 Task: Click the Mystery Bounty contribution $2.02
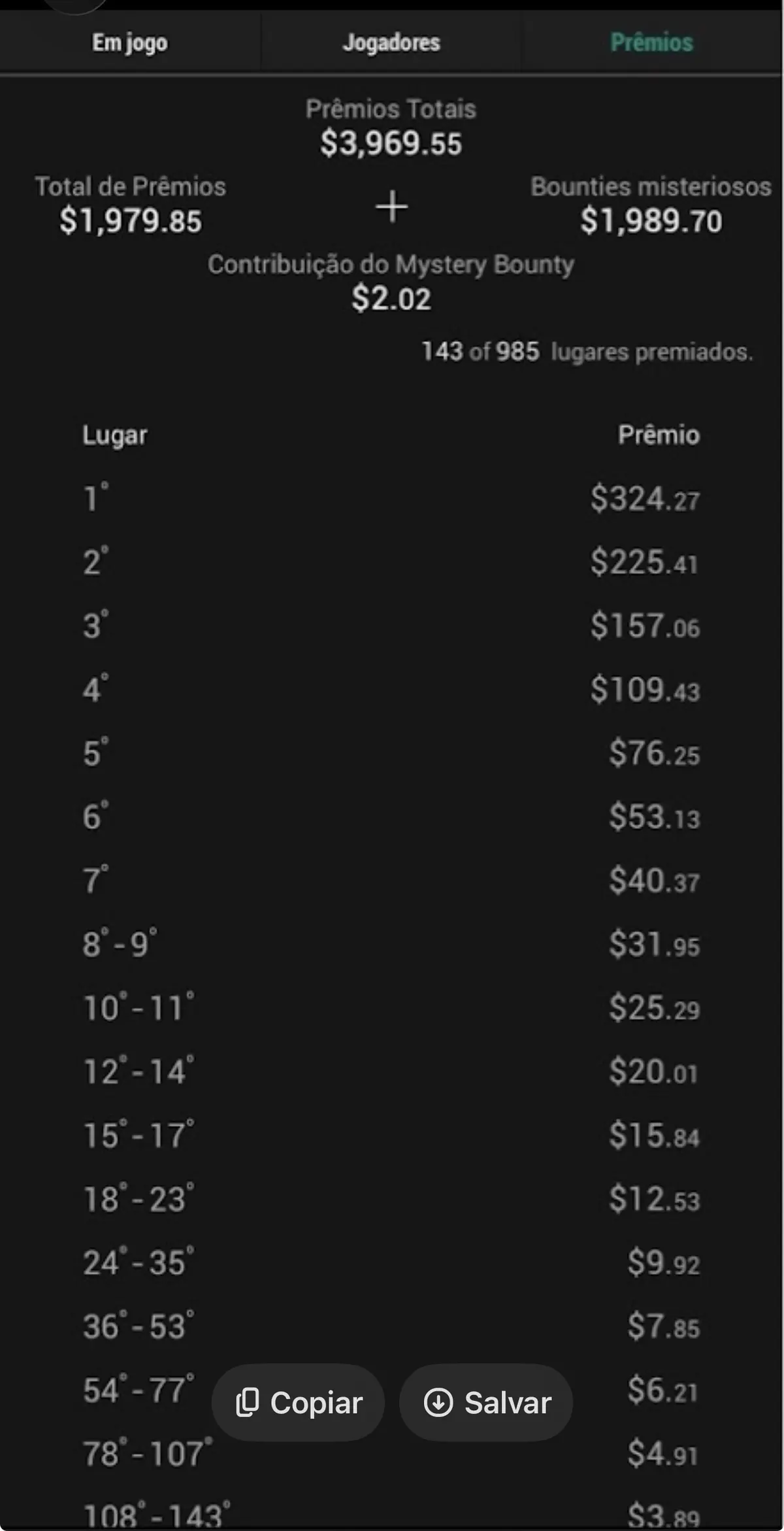coord(391,299)
